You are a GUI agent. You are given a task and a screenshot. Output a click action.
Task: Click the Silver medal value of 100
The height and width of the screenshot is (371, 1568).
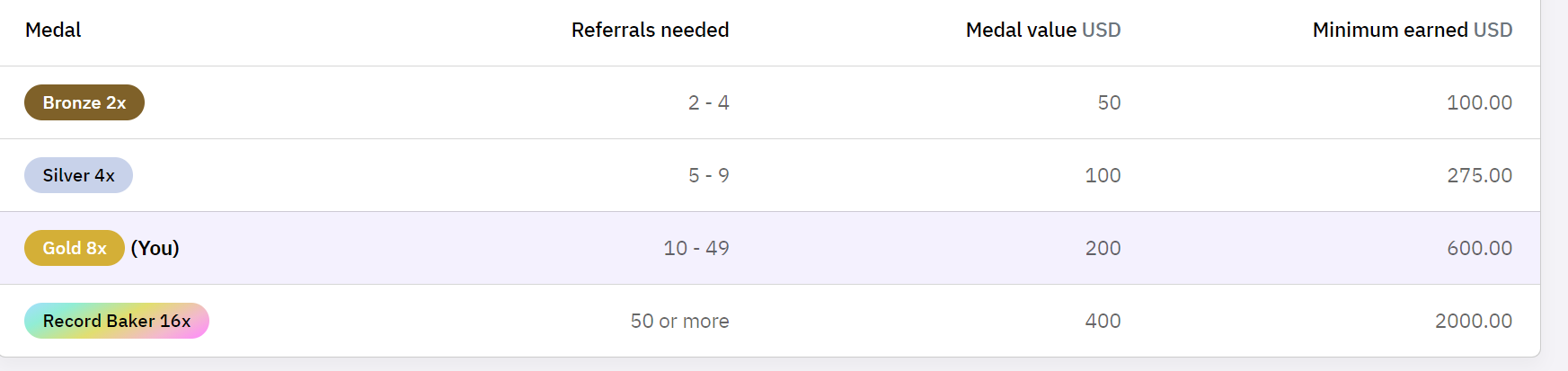click(1103, 175)
